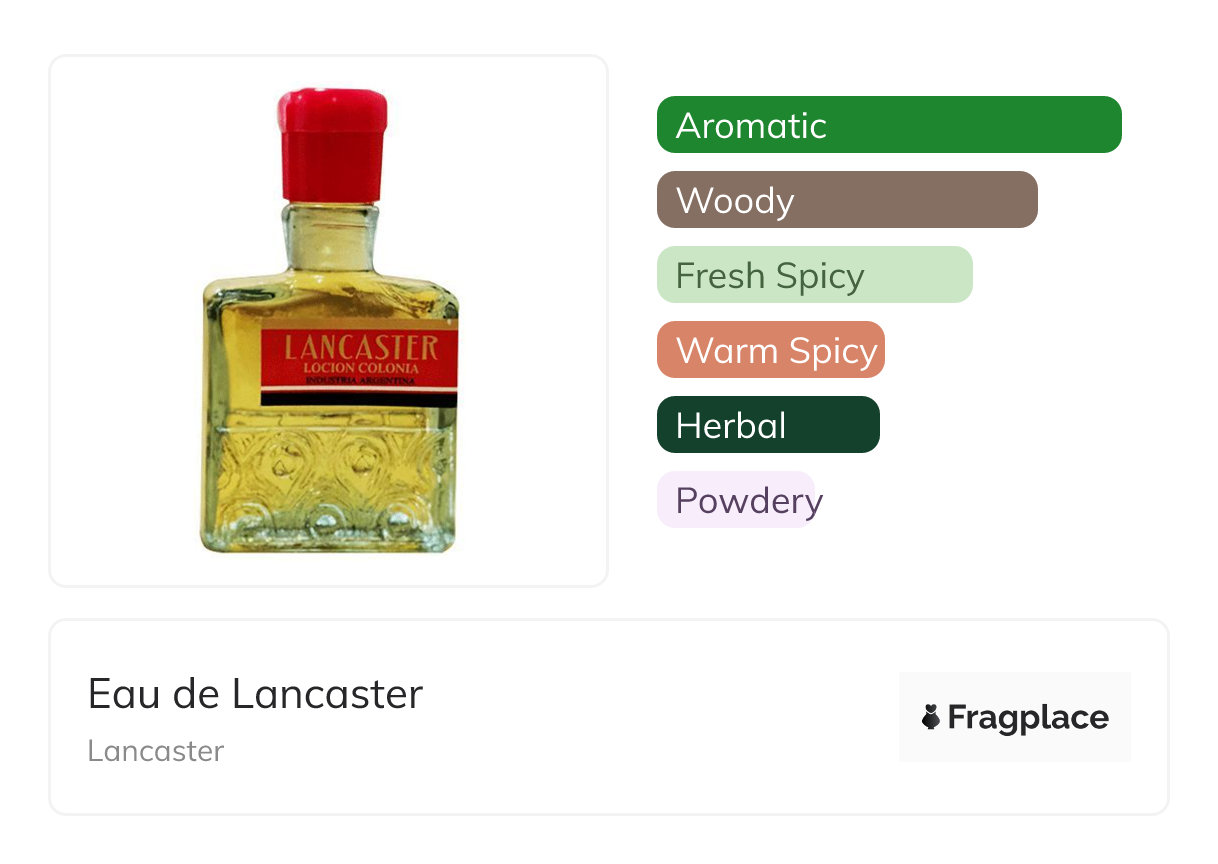Click the word Aromatic in green bar
The height and width of the screenshot is (864, 1218).
[751, 125]
